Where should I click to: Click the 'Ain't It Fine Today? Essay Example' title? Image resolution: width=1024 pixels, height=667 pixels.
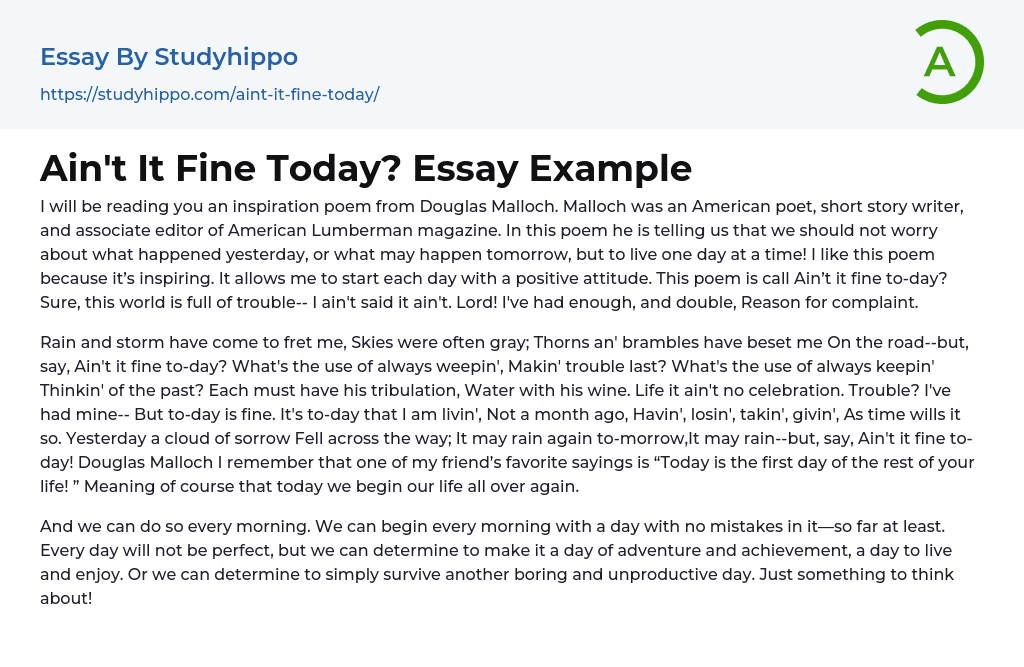pyautogui.click(x=366, y=168)
